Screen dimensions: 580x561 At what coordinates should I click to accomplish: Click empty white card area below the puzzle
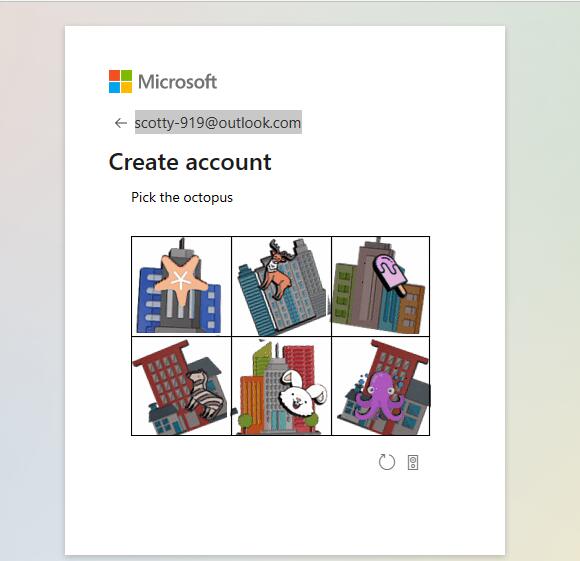click(x=285, y=514)
